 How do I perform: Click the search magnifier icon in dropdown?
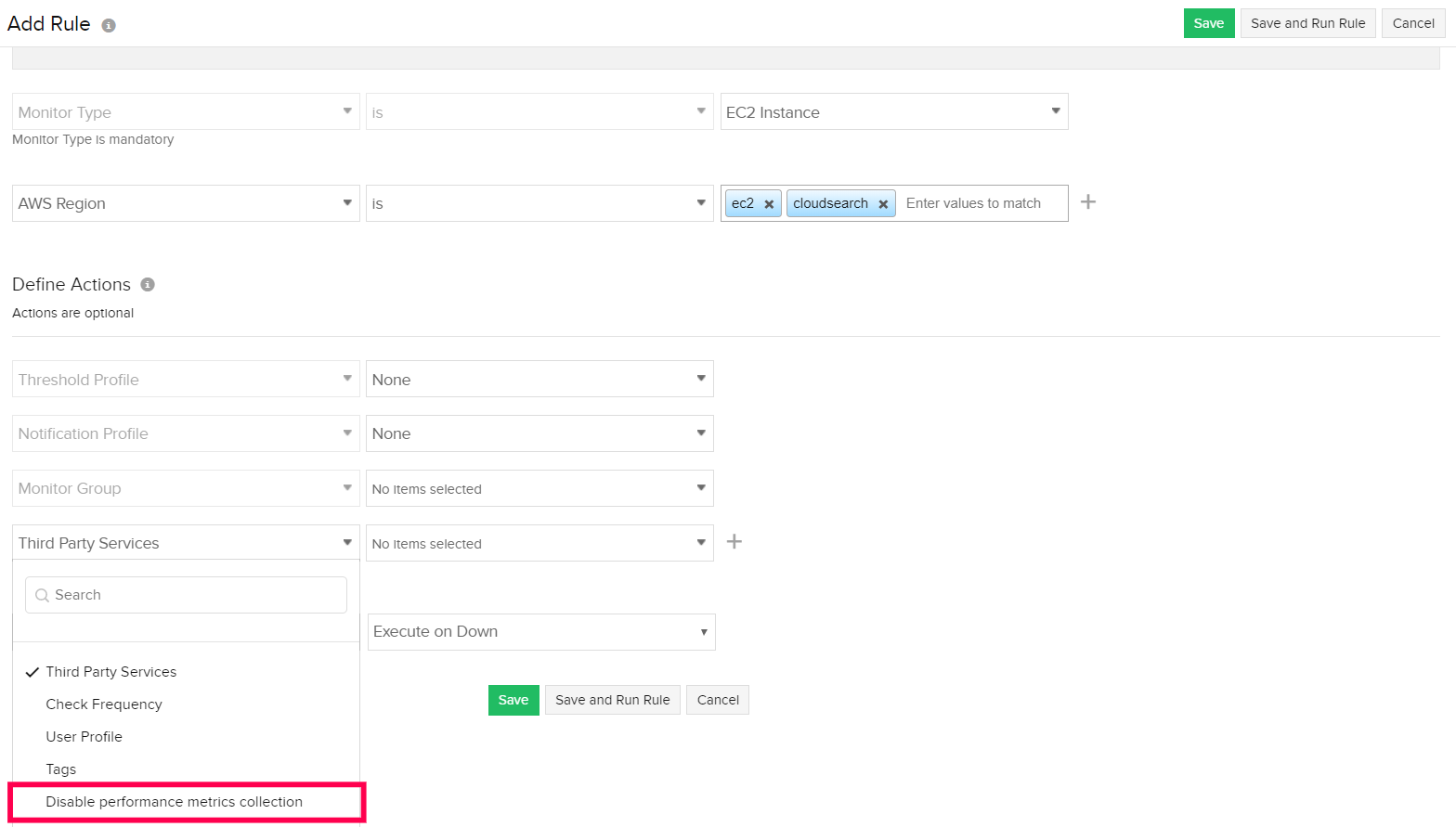(42, 596)
